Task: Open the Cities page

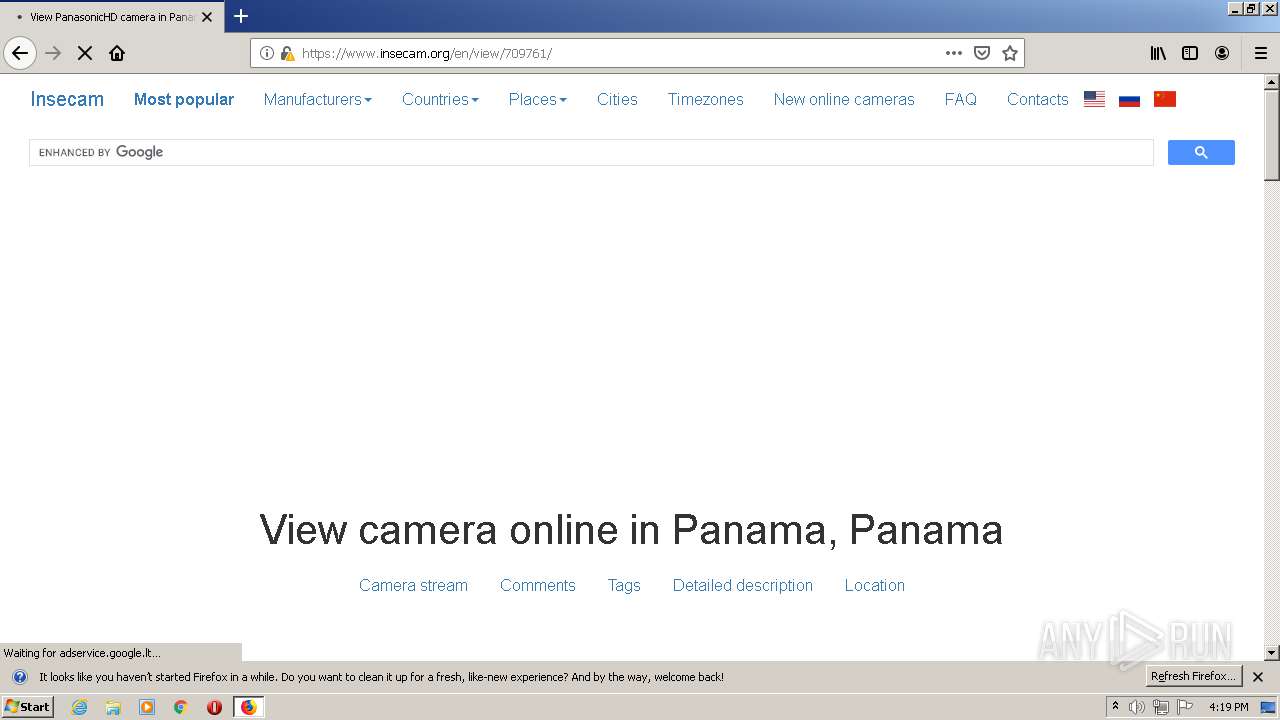Action: tap(617, 99)
